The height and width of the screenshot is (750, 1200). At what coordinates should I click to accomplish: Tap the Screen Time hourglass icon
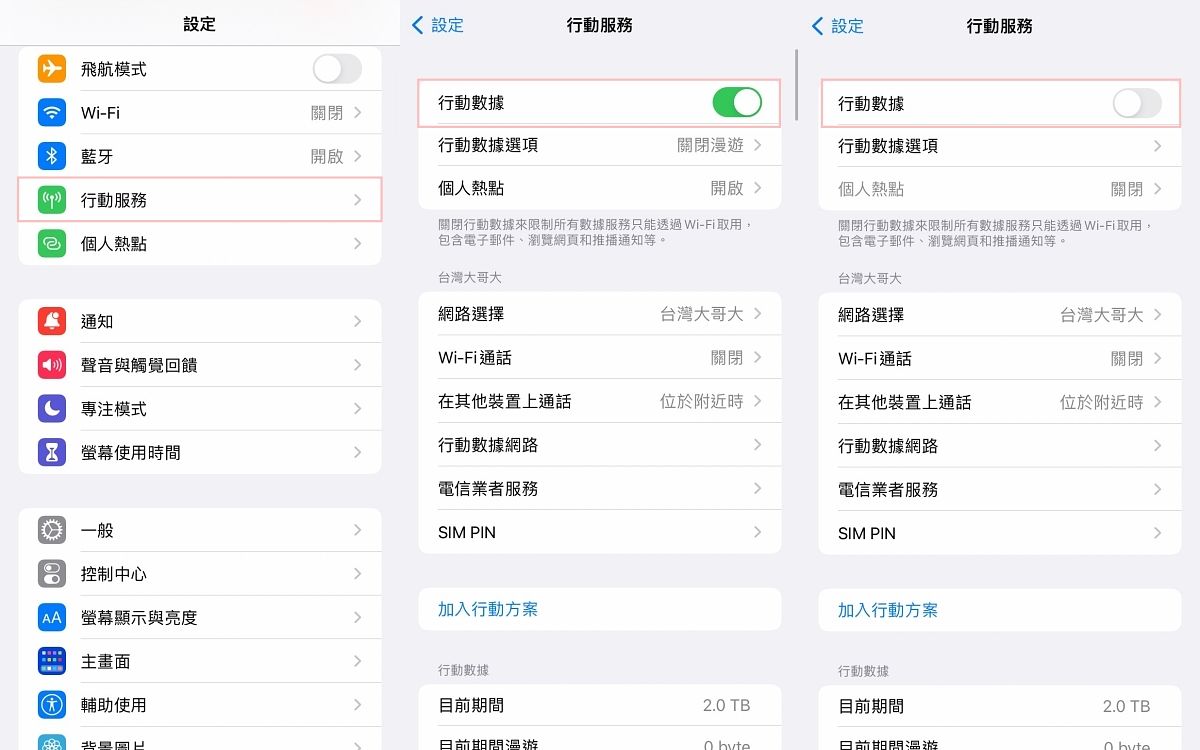[x=52, y=452]
